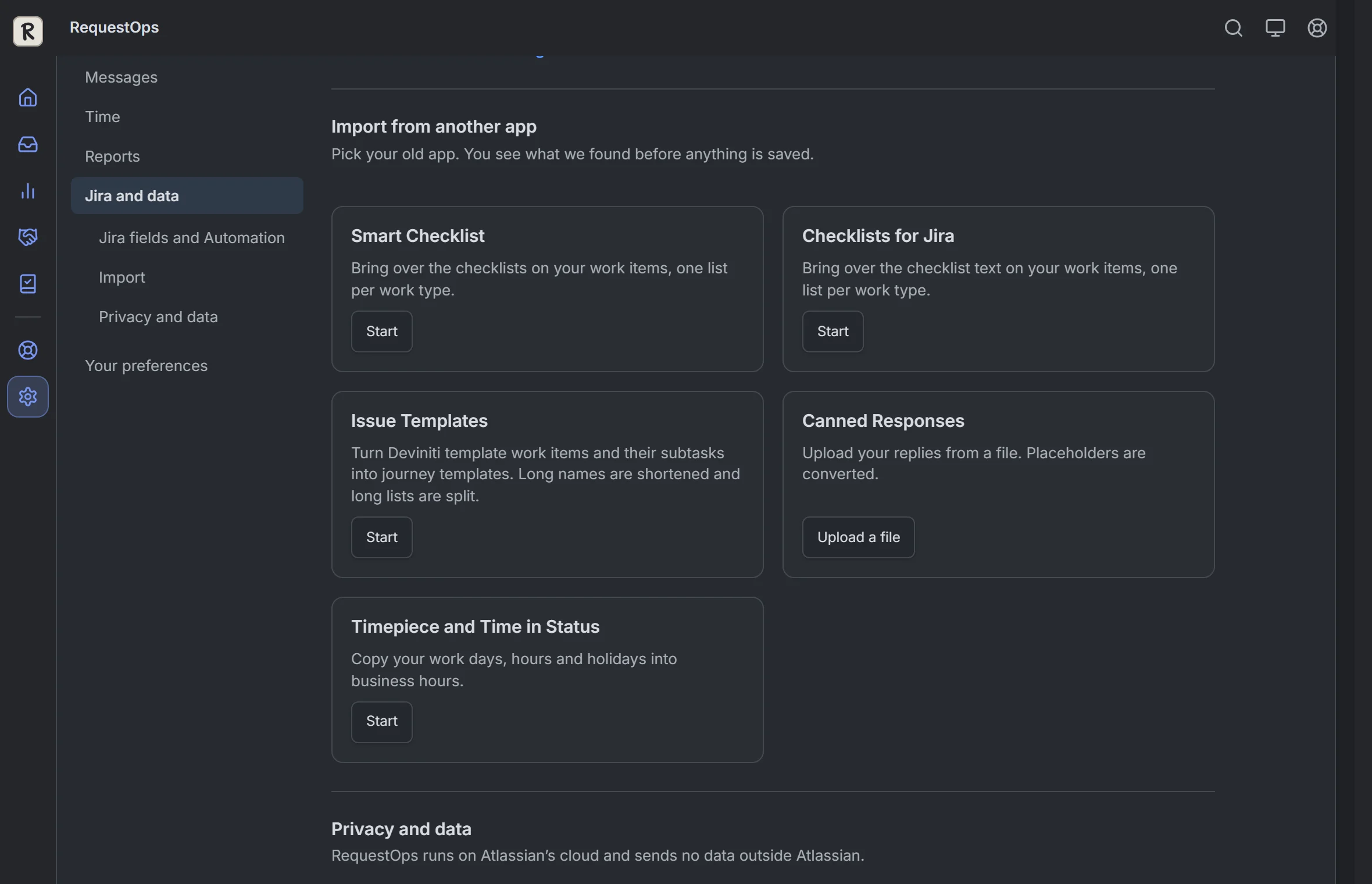Screen dimensions: 1372x884
Task: Open the Home icon in sidebar
Action: pos(28,98)
